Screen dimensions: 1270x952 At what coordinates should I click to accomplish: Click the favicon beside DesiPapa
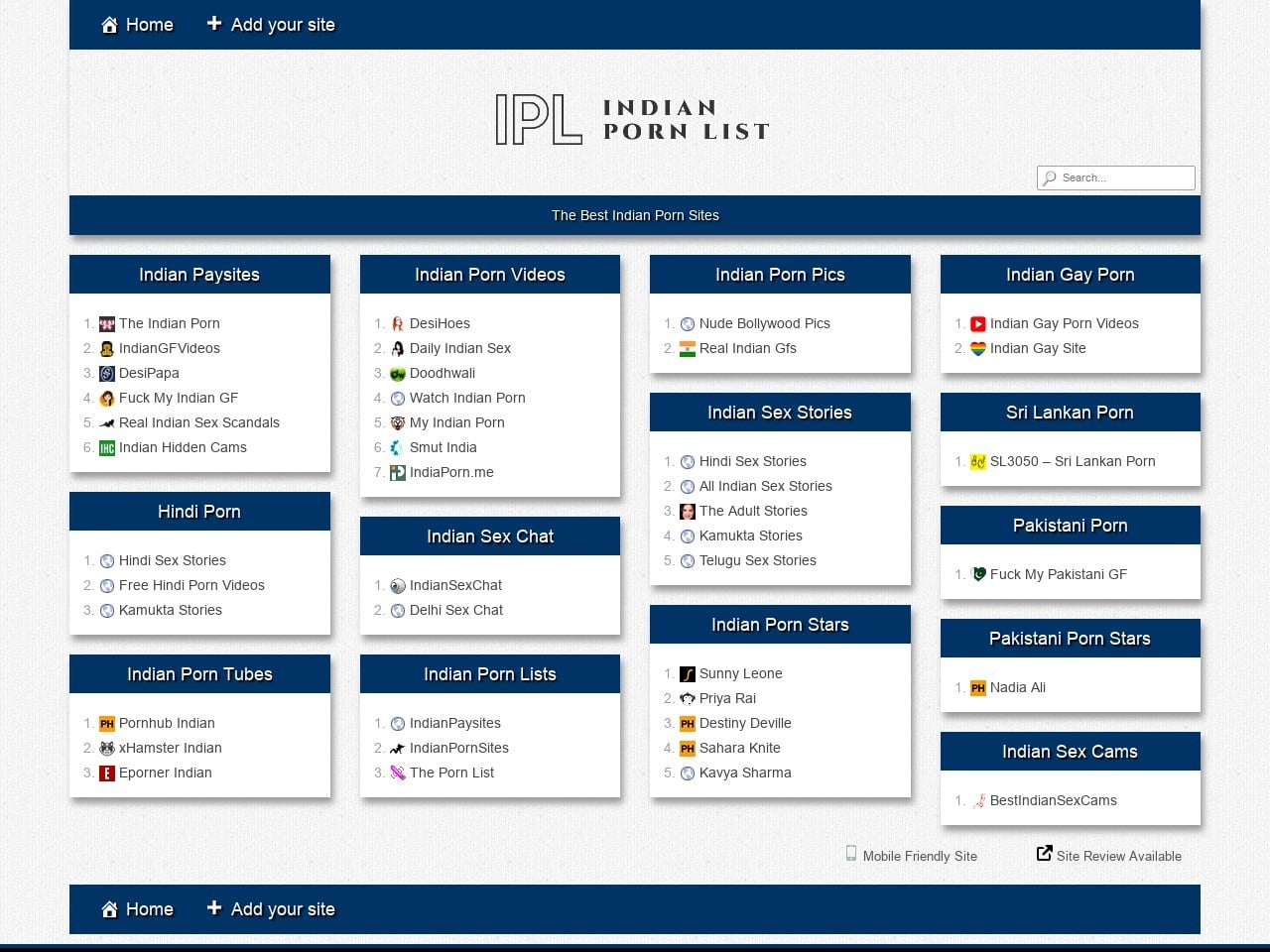click(107, 374)
